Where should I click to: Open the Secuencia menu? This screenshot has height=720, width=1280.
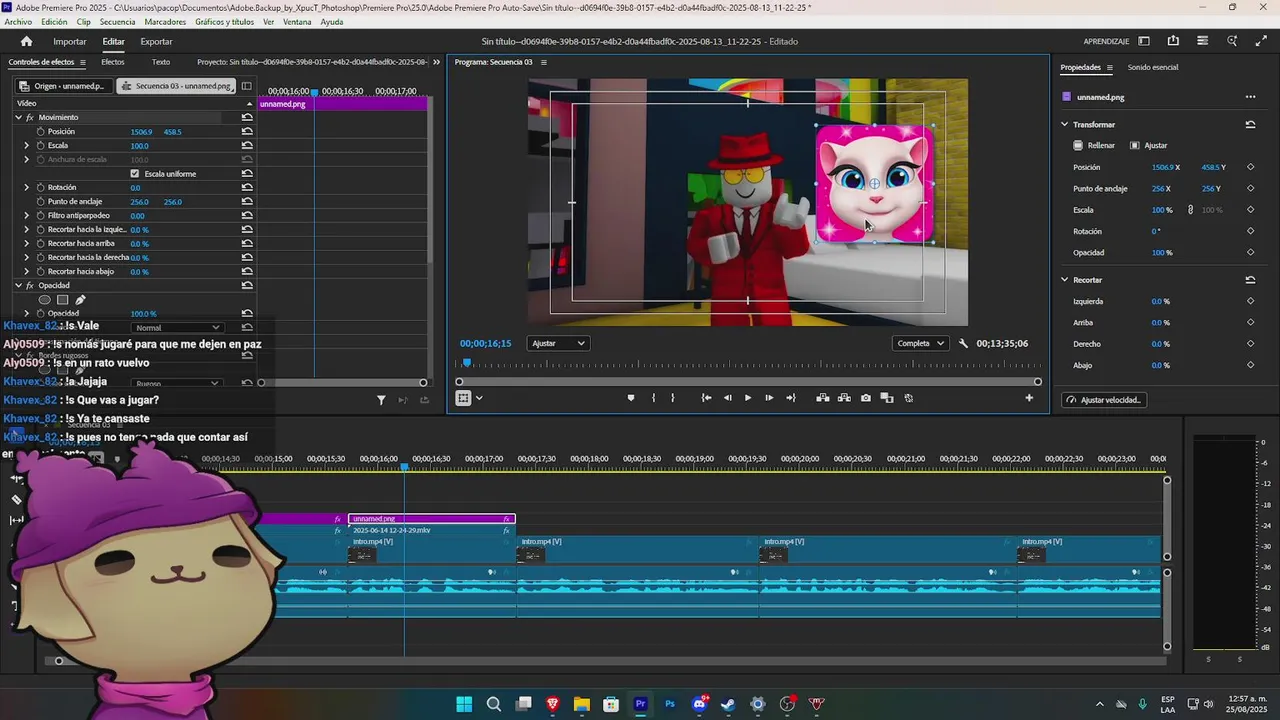(118, 22)
